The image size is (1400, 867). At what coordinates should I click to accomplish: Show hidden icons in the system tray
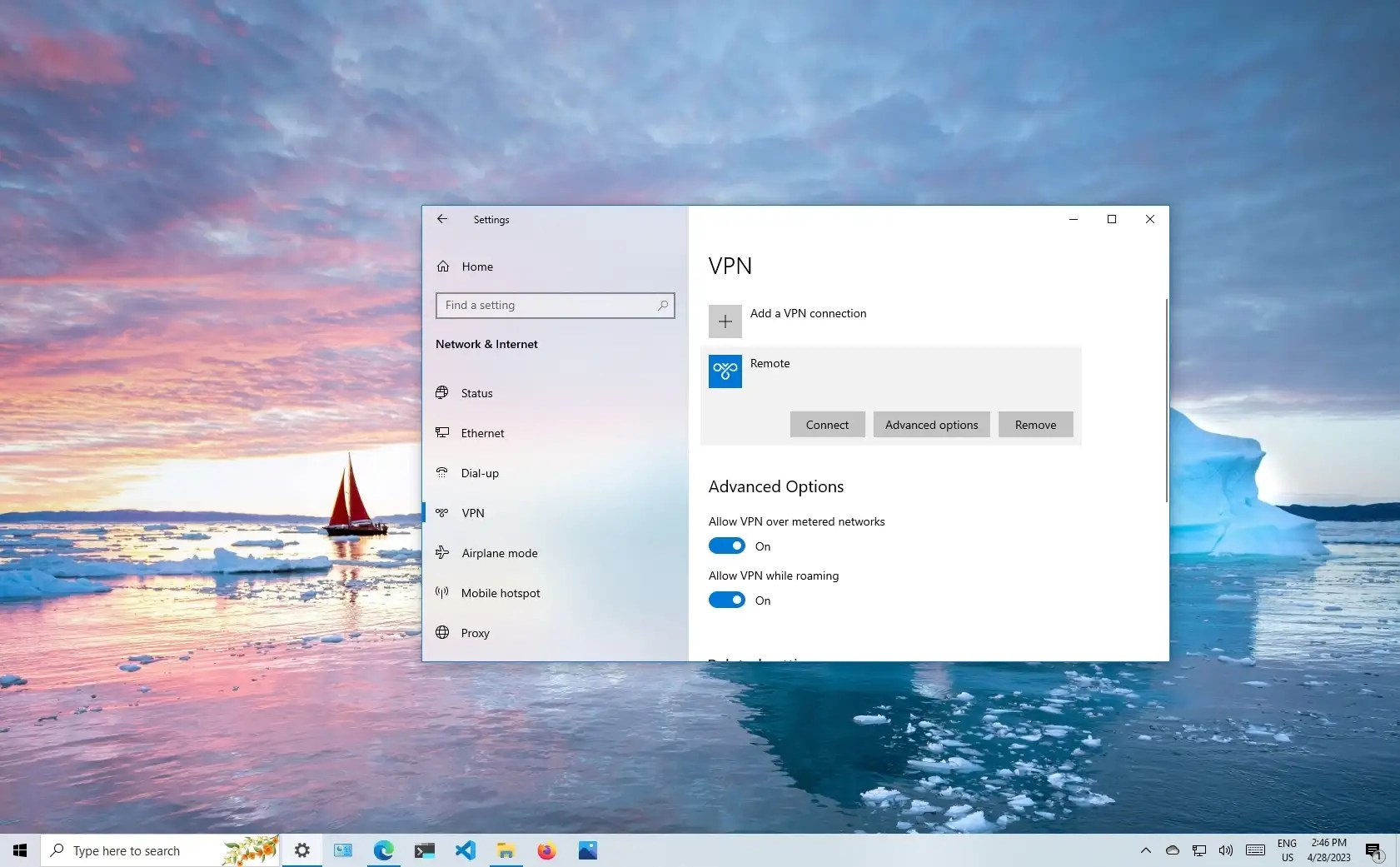tap(1145, 850)
